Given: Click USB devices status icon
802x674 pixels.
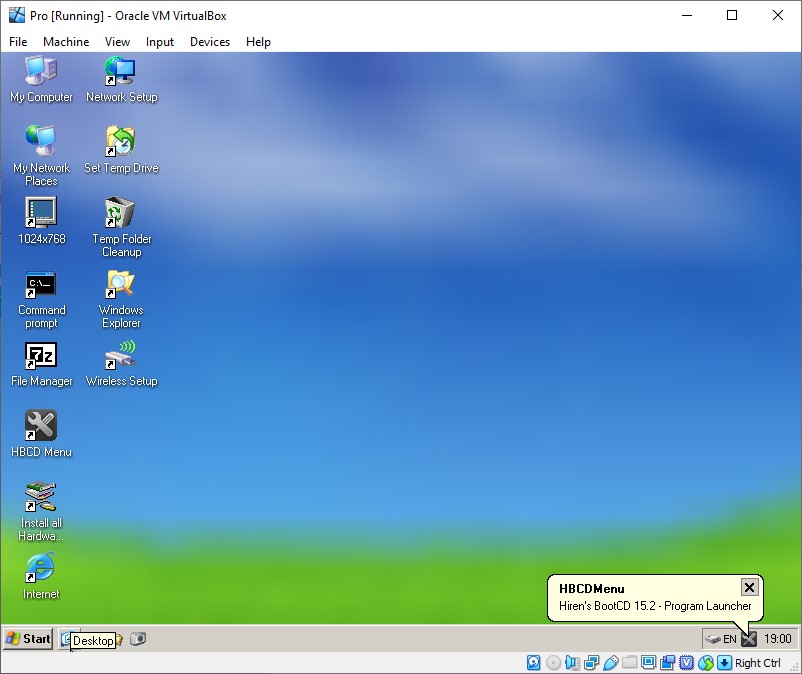Looking at the screenshot, I should click(x=611, y=663).
